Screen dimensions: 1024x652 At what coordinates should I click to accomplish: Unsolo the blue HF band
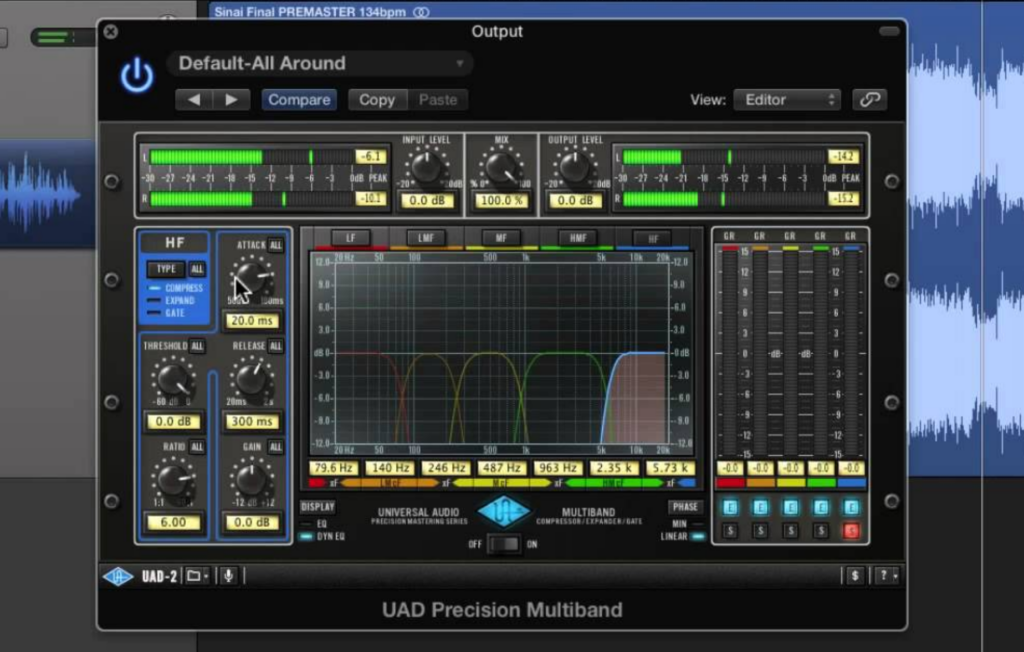pos(851,530)
